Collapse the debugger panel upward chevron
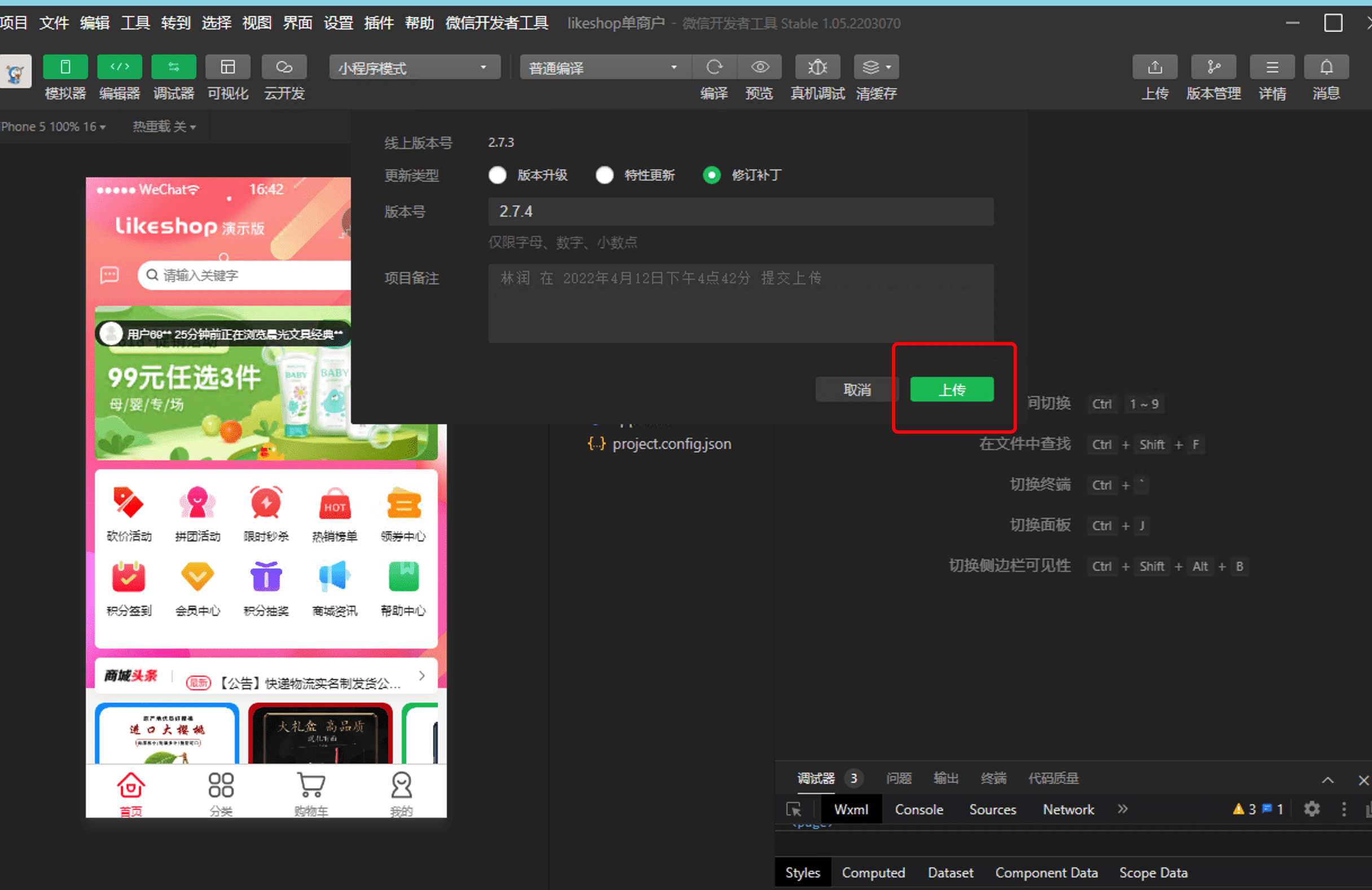The width and height of the screenshot is (1372, 890). 1327,780
